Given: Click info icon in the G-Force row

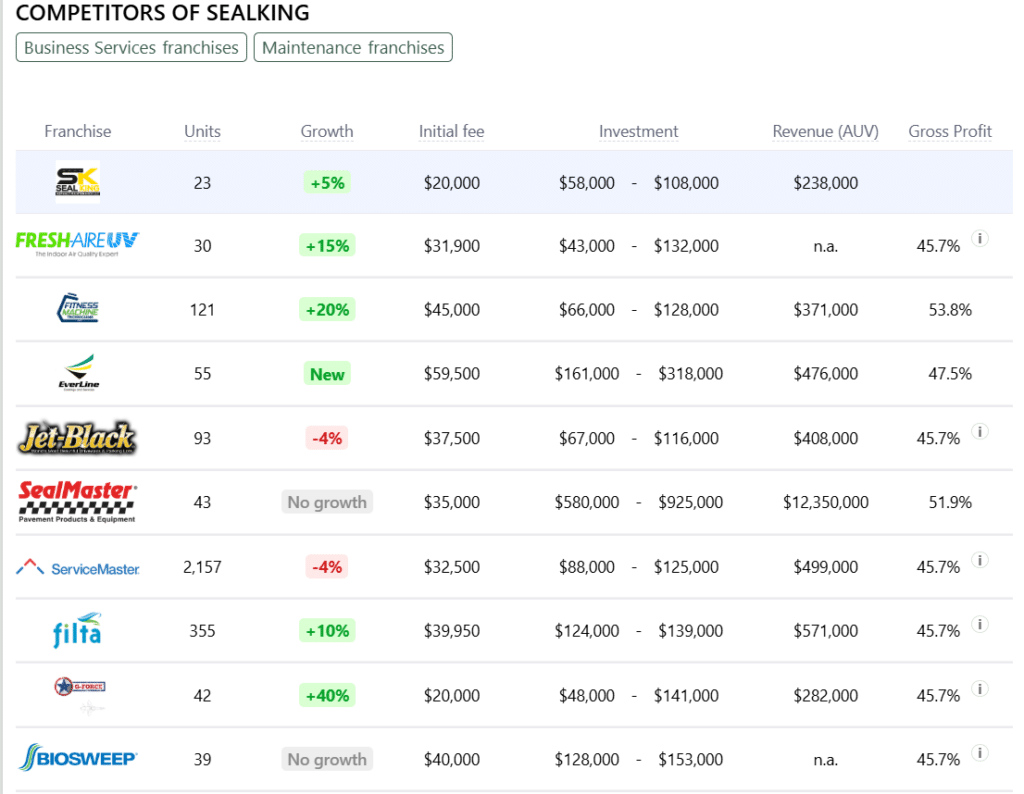Looking at the screenshot, I should 980,688.
